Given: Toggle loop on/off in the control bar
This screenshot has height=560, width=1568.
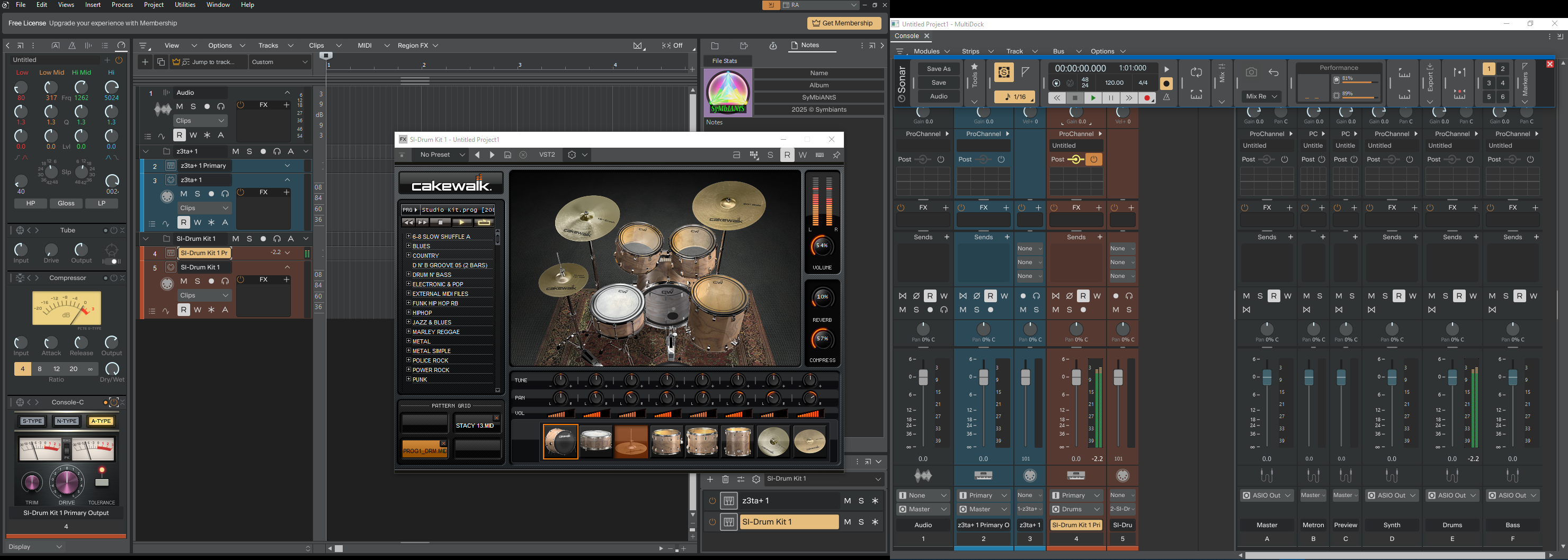Looking at the screenshot, I should click(x=1196, y=73).
